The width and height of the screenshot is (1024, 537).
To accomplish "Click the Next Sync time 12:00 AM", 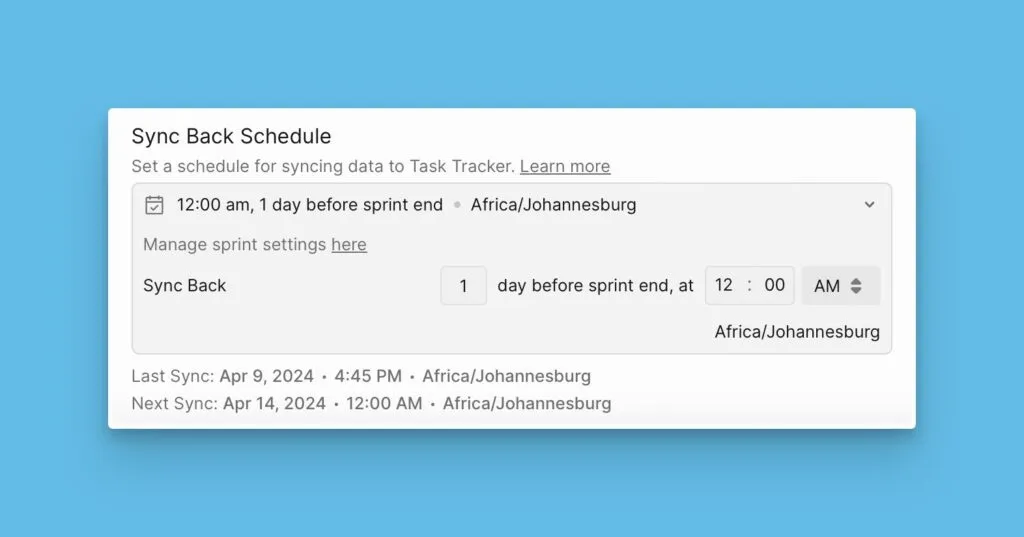I will [383, 404].
